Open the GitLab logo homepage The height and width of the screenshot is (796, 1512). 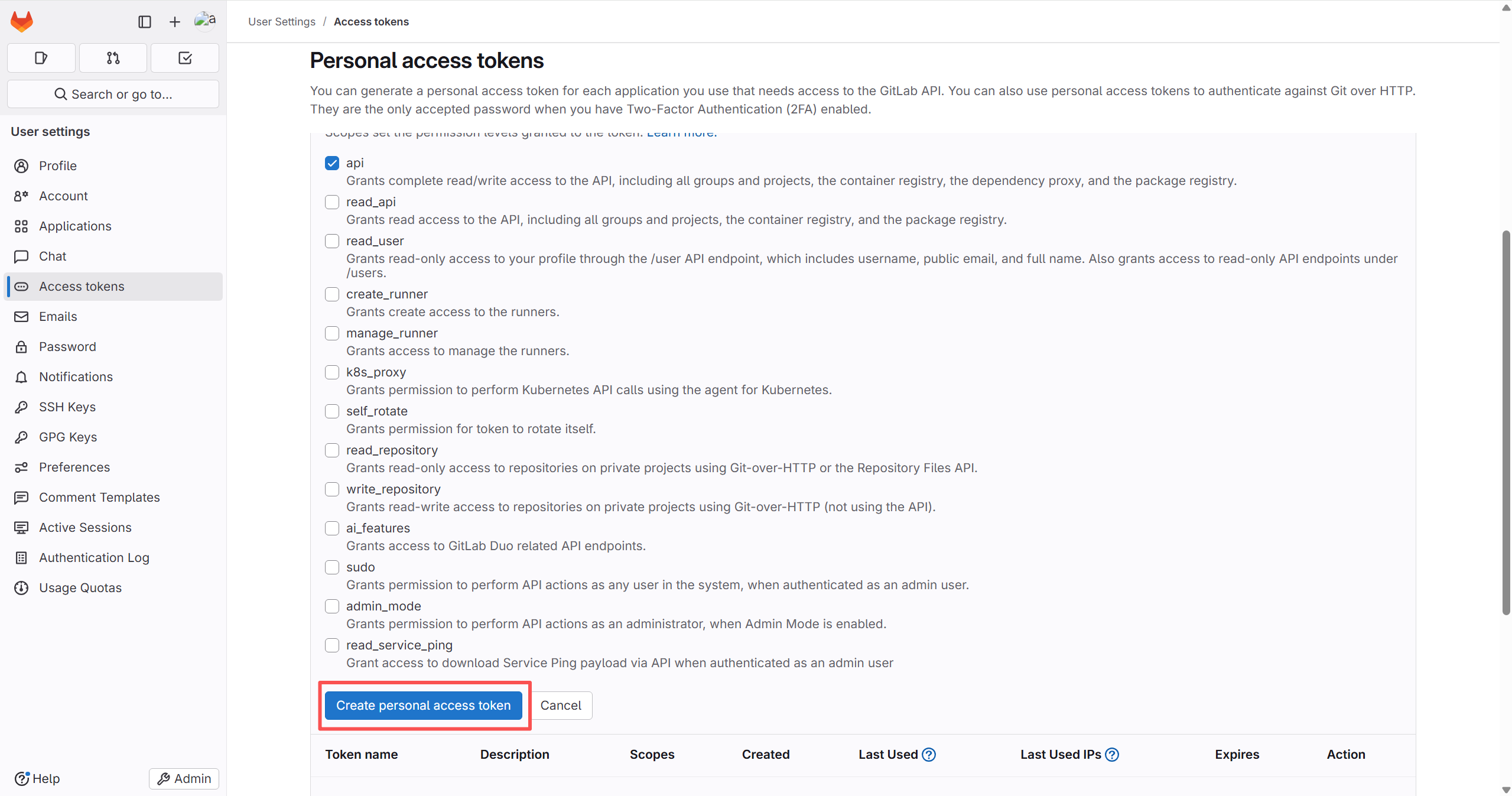pyautogui.click(x=22, y=22)
